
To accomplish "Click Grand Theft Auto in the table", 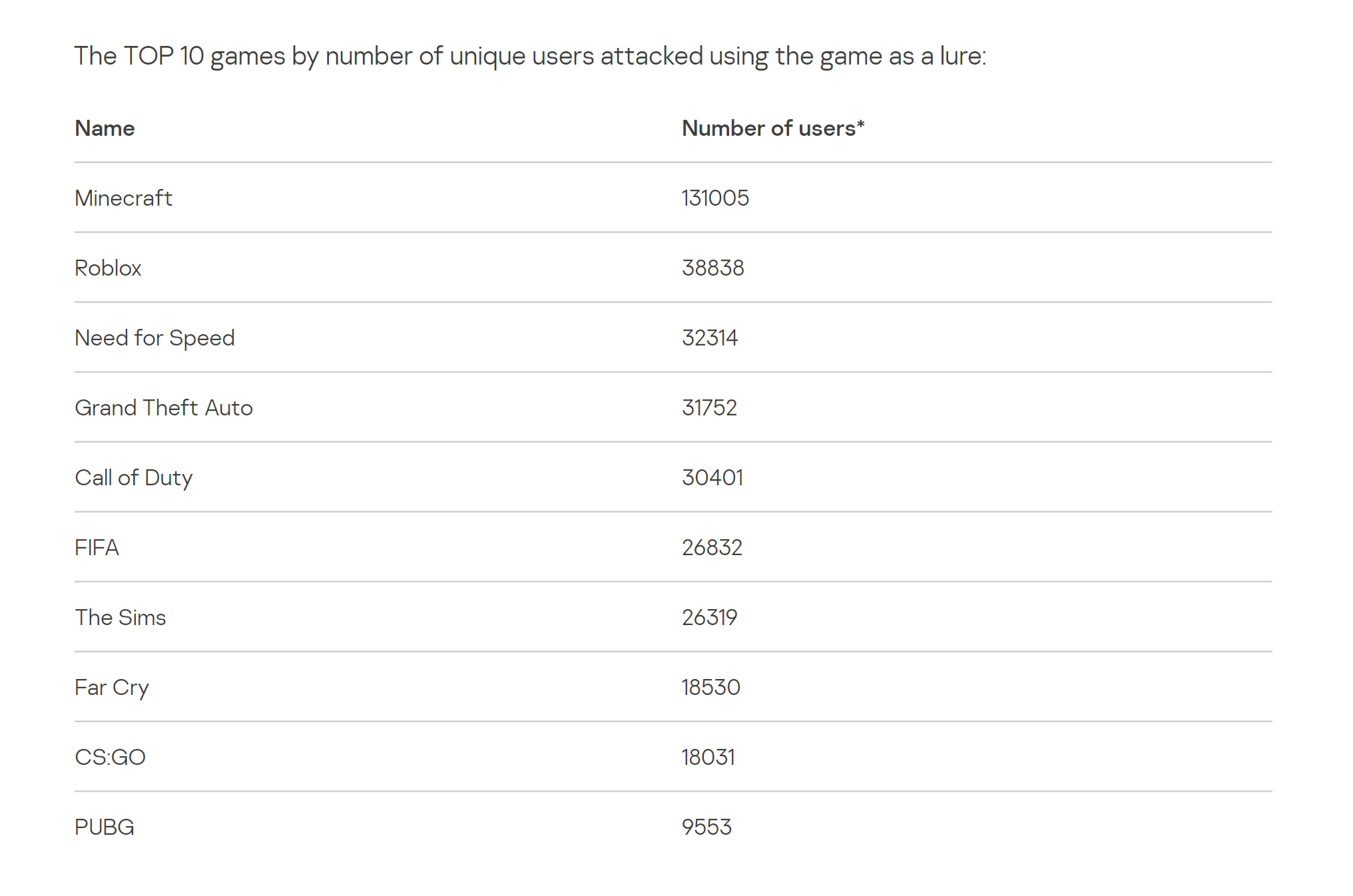I will 164,407.
